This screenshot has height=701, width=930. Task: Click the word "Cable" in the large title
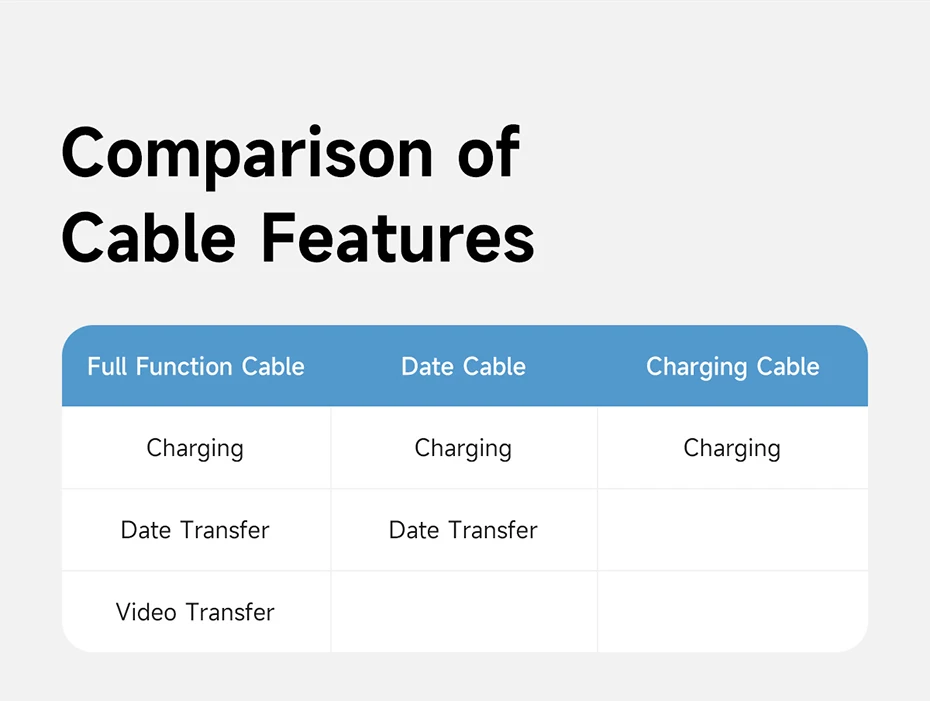click(x=149, y=238)
